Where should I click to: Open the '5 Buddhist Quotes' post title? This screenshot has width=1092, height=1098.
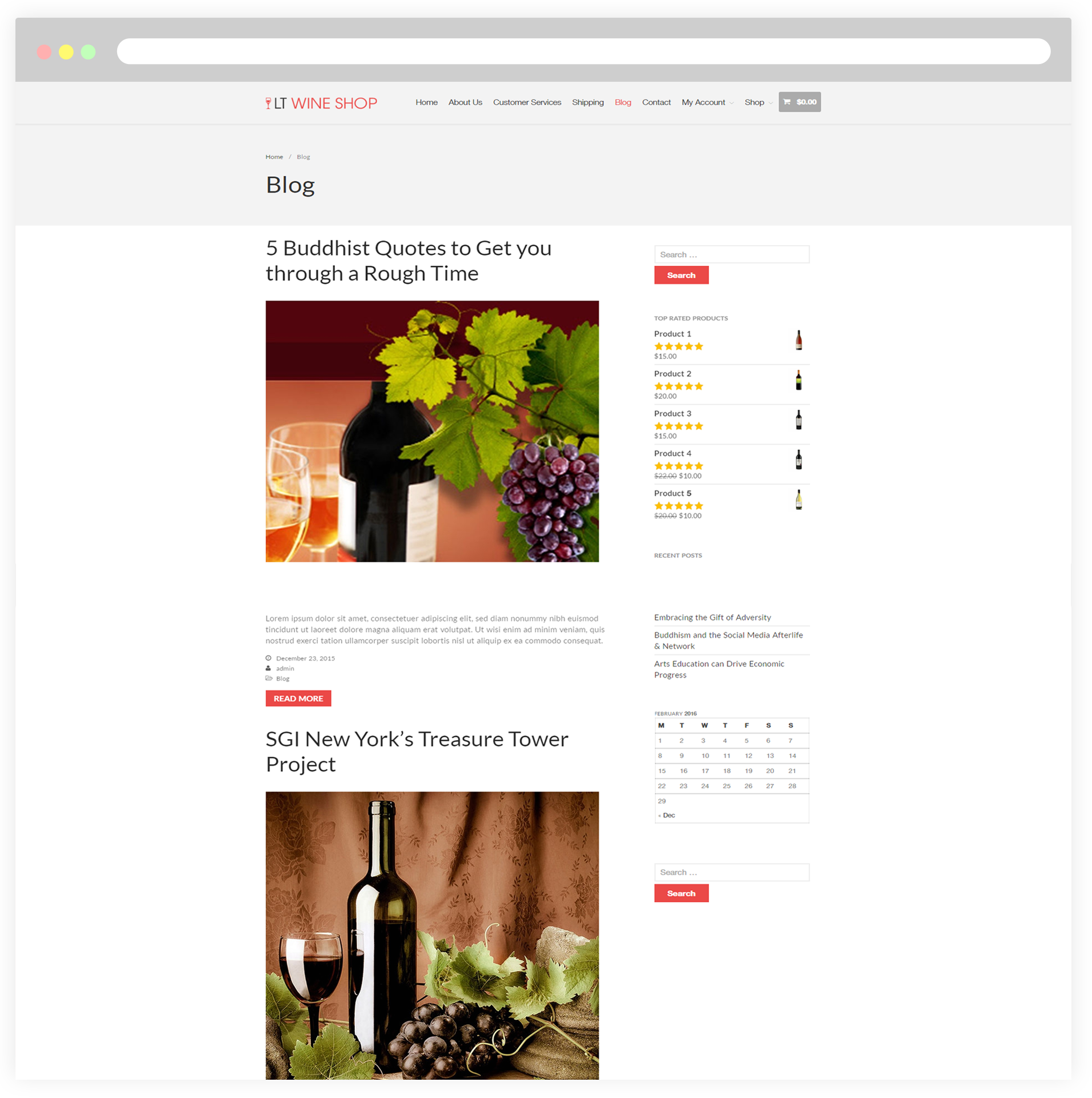[409, 261]
